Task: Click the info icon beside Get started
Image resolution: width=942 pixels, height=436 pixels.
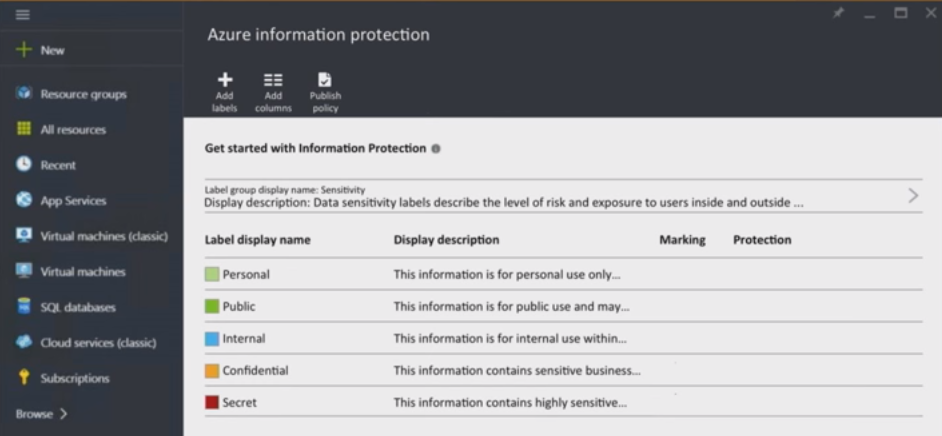Action: coord(436,149)
